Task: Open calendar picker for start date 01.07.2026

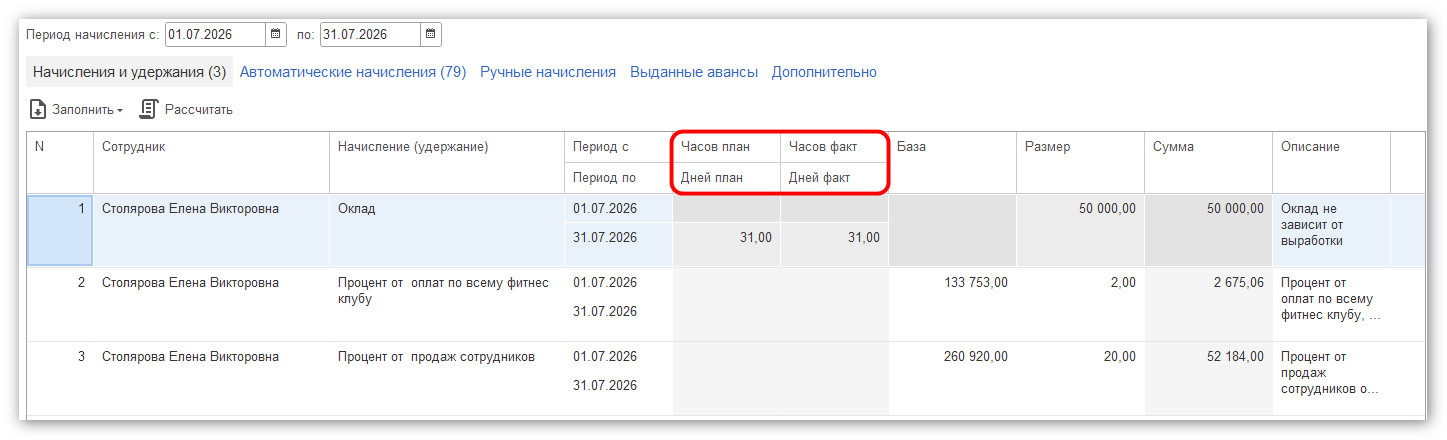Action: point(276,34)
